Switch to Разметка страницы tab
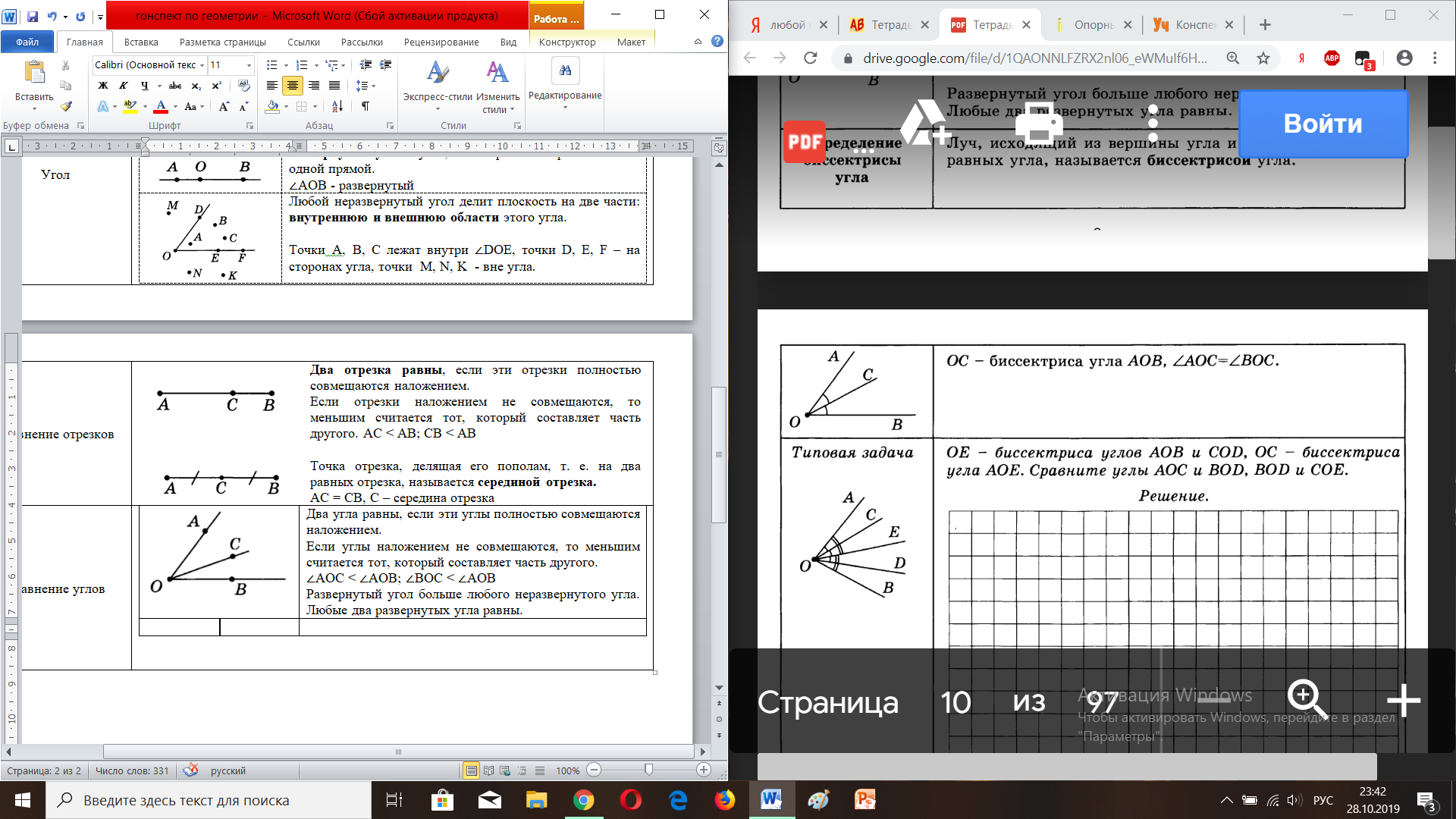 [222, 42]
